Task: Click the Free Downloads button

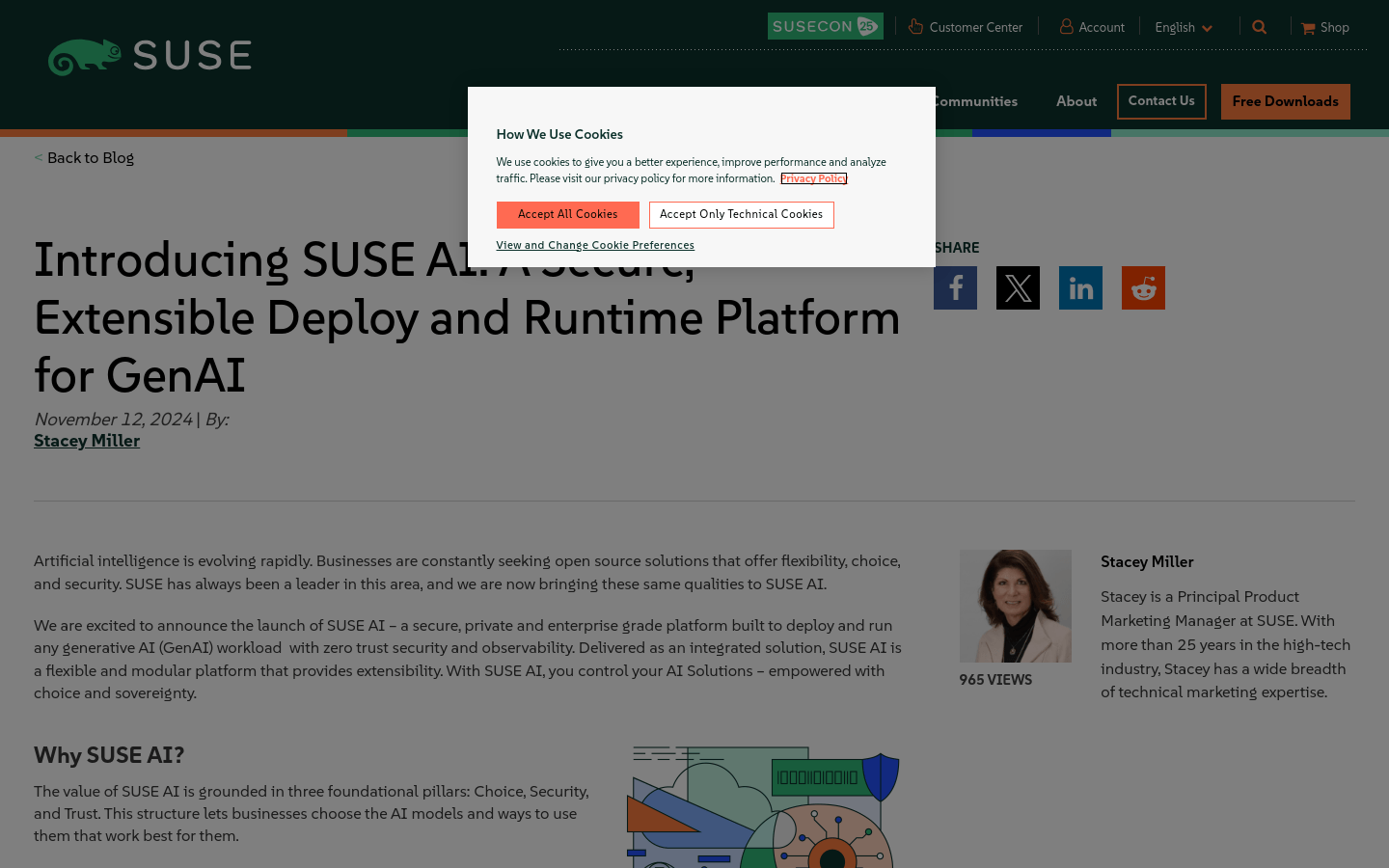Action: [x=1285, y=101]
